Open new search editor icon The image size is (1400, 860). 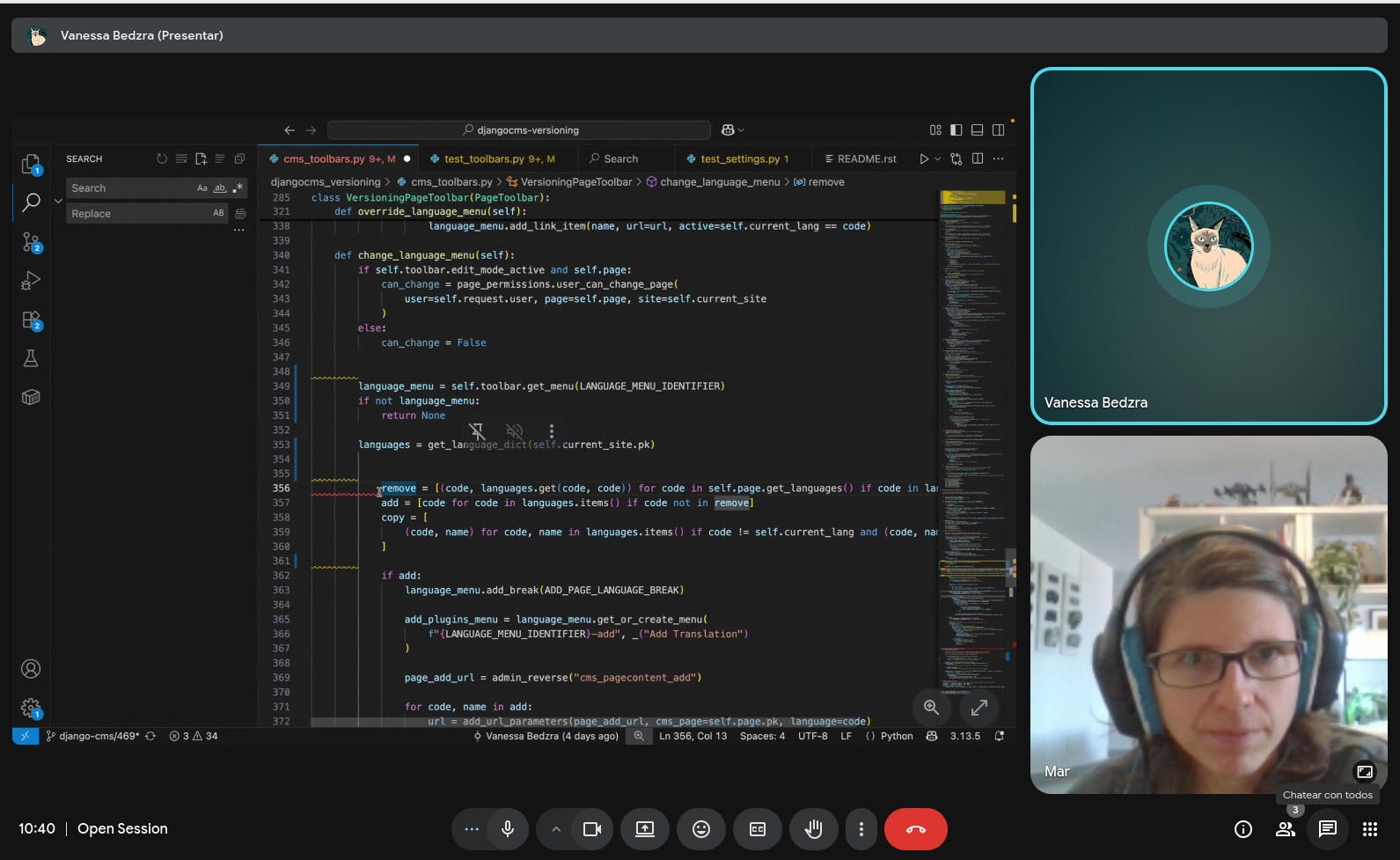(x=201, y=159)
